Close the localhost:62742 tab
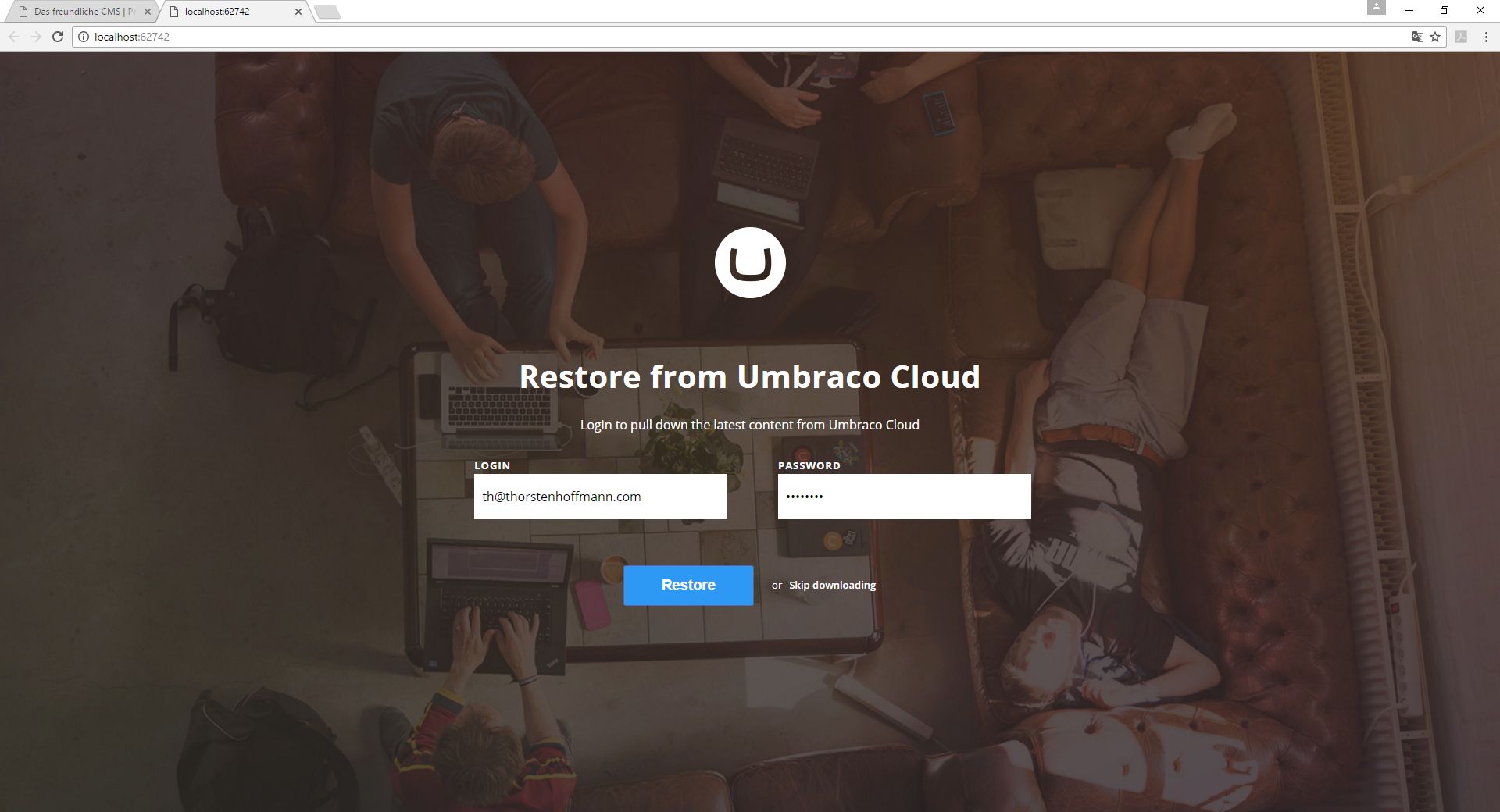 pyautogui.click(x=298, y=12)
